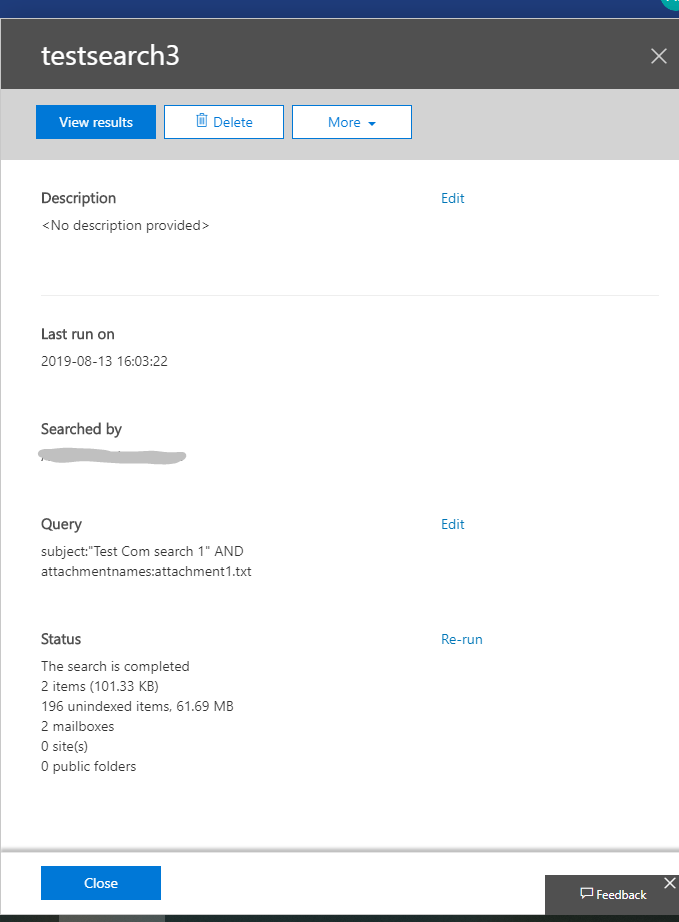Click the 'The search is completed' text
Image resolution: width=679 pixels, height=922 pixels.
point(115,666)
